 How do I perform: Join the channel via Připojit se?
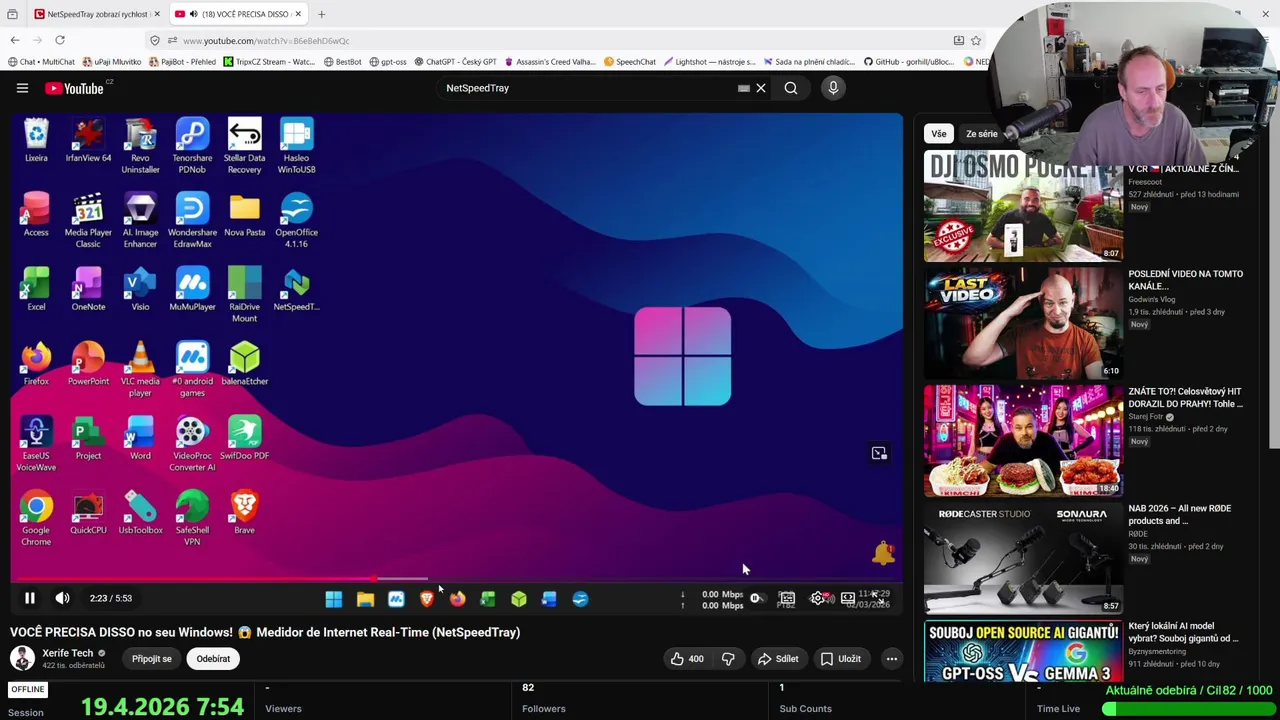pos(152,658)
